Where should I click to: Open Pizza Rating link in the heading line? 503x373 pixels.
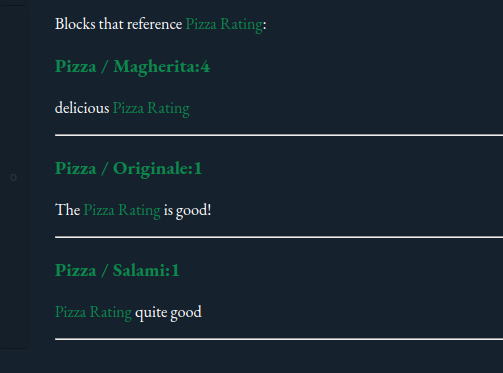pos(224,24)
